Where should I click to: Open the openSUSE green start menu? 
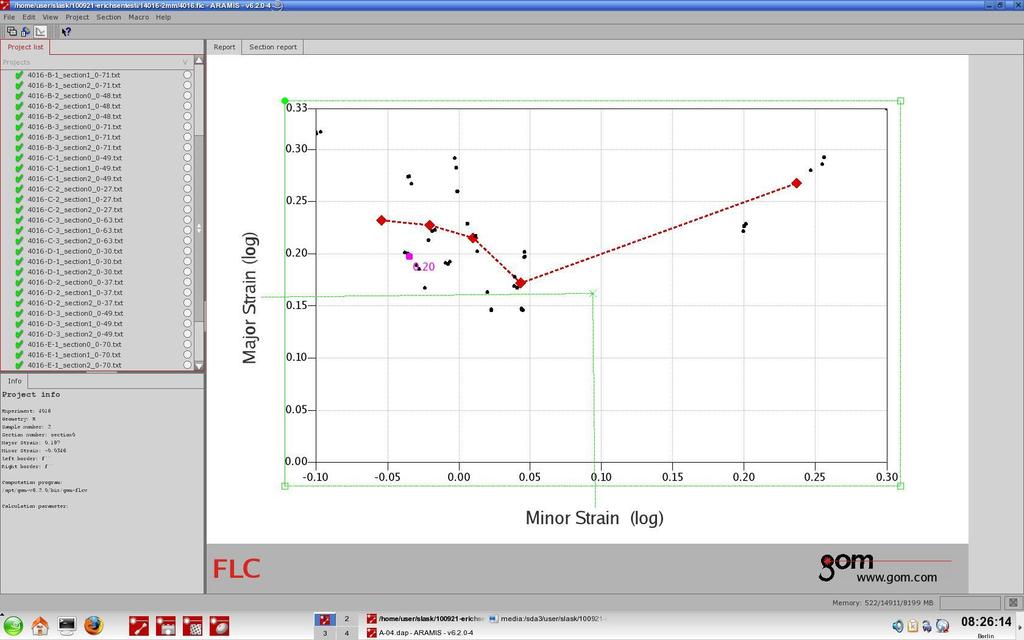(13, 626)
